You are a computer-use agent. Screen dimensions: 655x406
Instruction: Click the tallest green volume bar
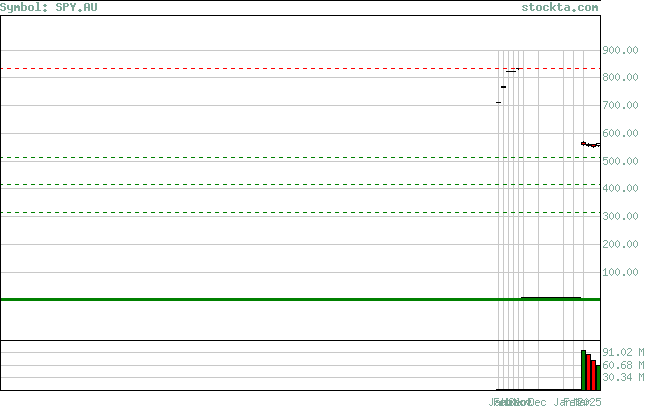click(x=584, y=370)
